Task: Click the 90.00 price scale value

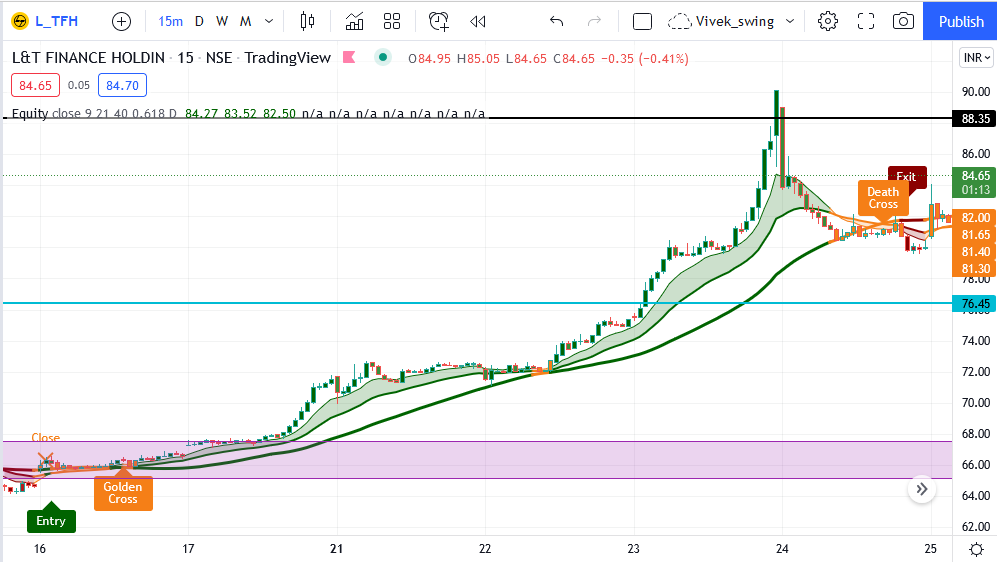Action: coord(975,92)
